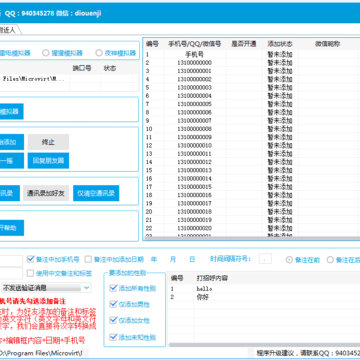Click the 添加状态 column header
This screenshot has height=360, width=360.
[x=280, y=44]
